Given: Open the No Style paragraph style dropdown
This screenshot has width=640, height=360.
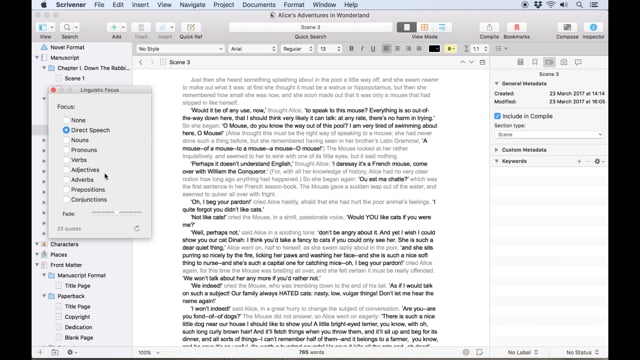Looking at the screenshot, I should [x=180, y=49].
